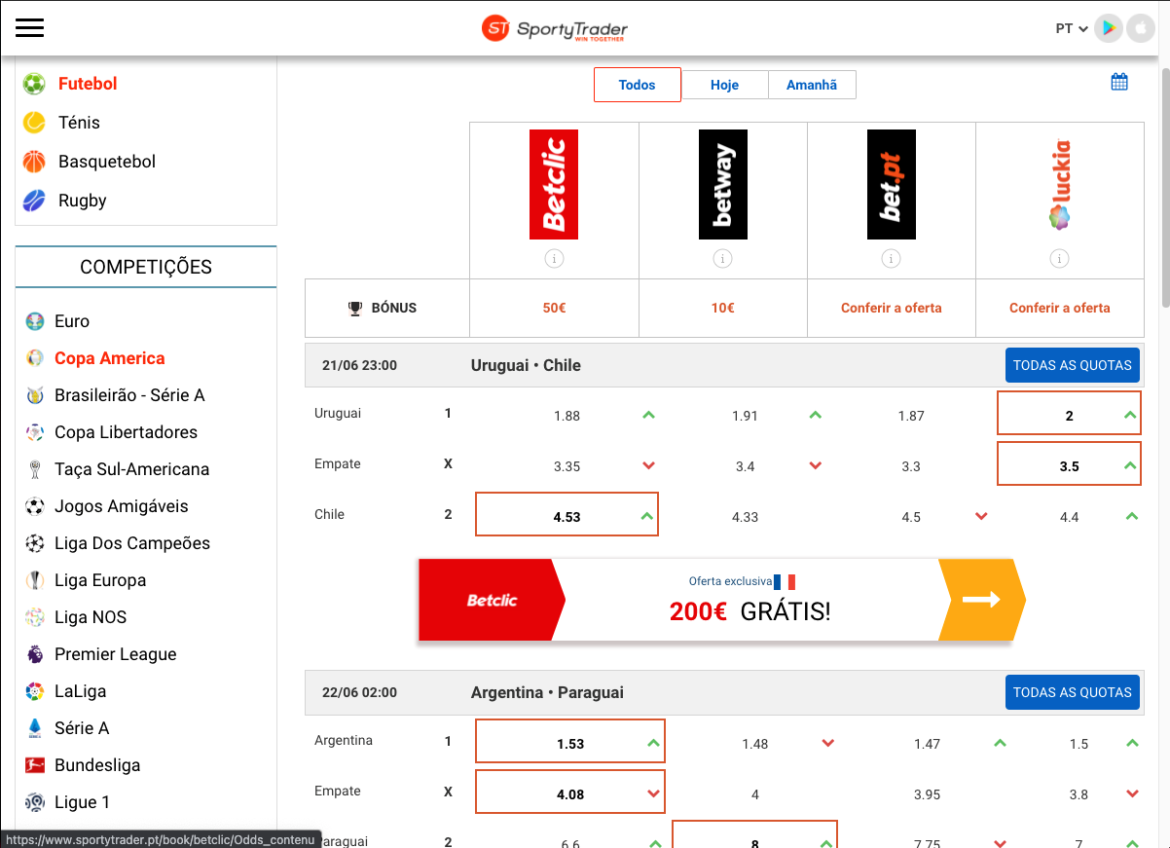The height and width of the screenshot is (848, 1170).
Task: Open all odds for Argentina - Paraguai
Action: point(1072,692)
